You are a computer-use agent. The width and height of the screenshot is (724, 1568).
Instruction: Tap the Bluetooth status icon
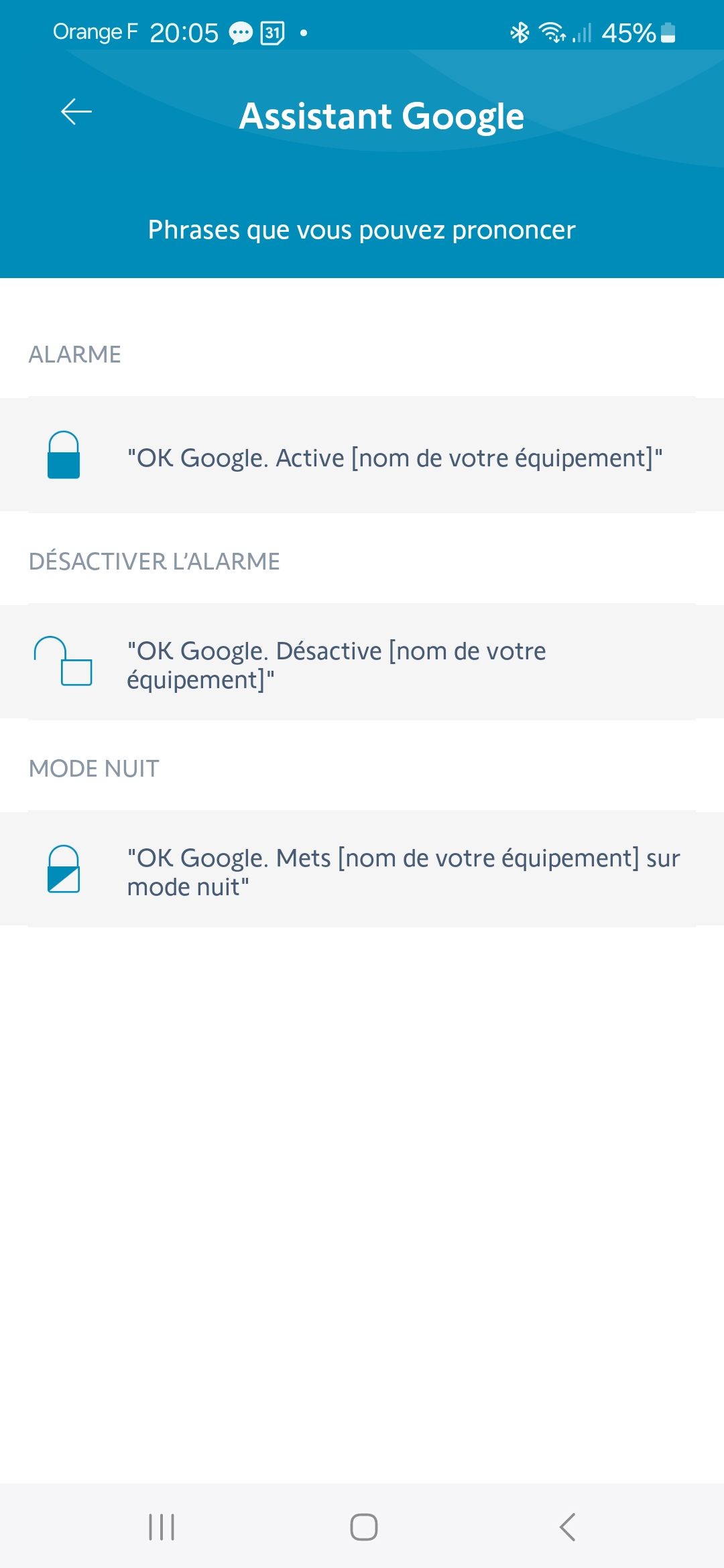click(520, 32)
